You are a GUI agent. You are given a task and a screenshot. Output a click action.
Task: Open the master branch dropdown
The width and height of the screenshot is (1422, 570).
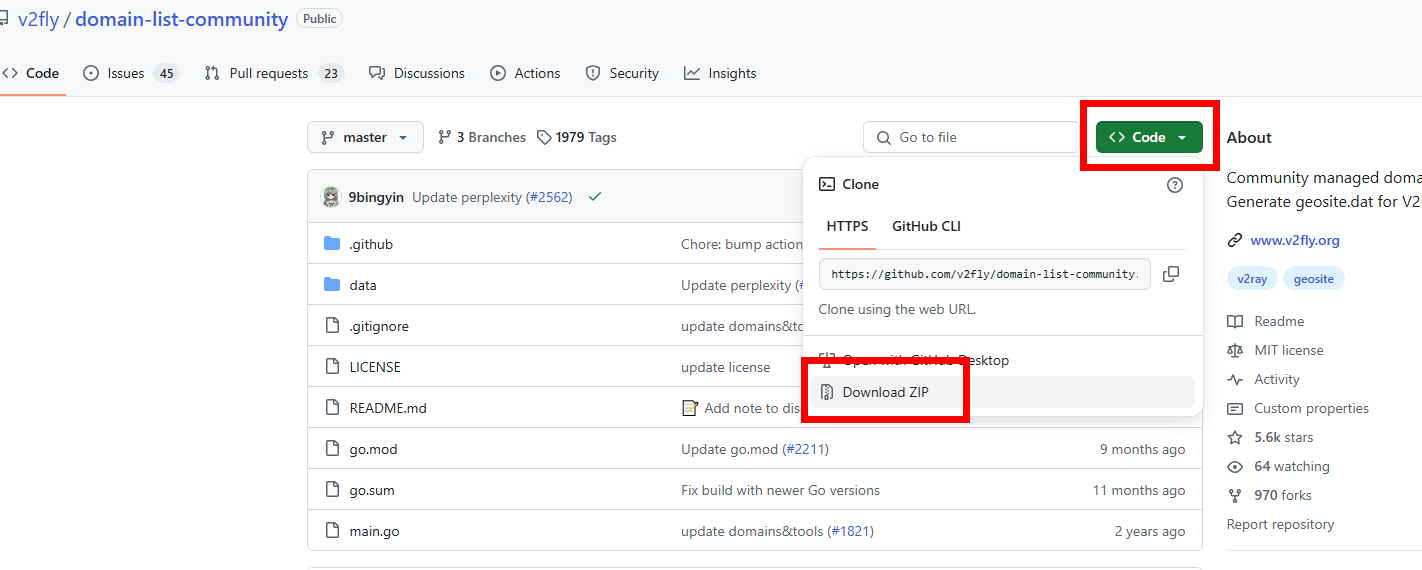365,137
